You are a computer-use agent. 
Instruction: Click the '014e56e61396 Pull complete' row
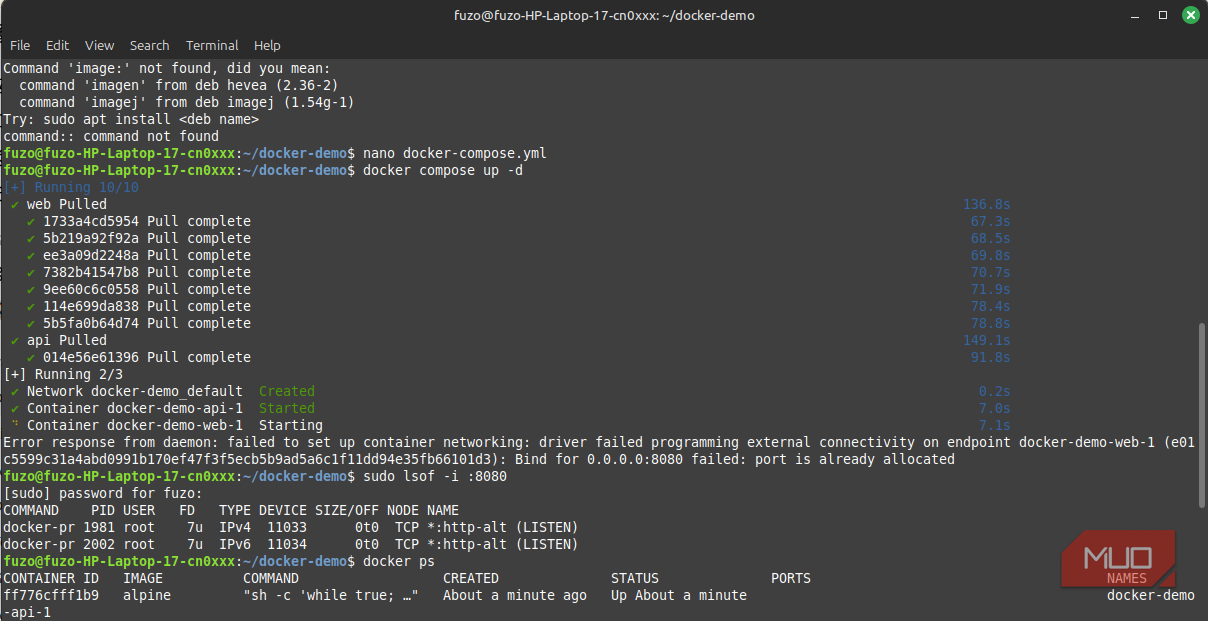click(x=139, y=357)
